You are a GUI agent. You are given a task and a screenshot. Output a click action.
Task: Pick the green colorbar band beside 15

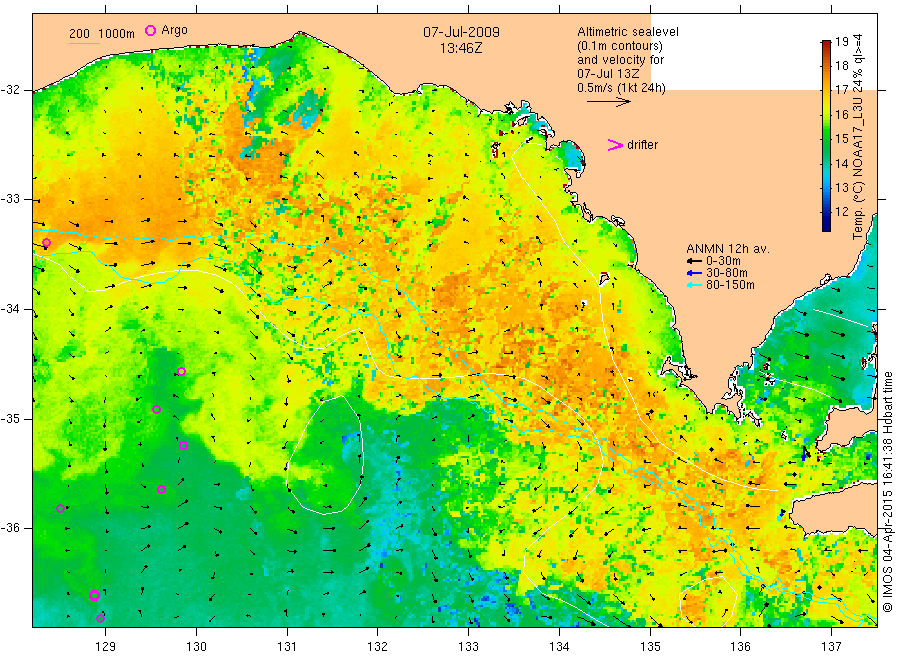[x=827, y=138]
